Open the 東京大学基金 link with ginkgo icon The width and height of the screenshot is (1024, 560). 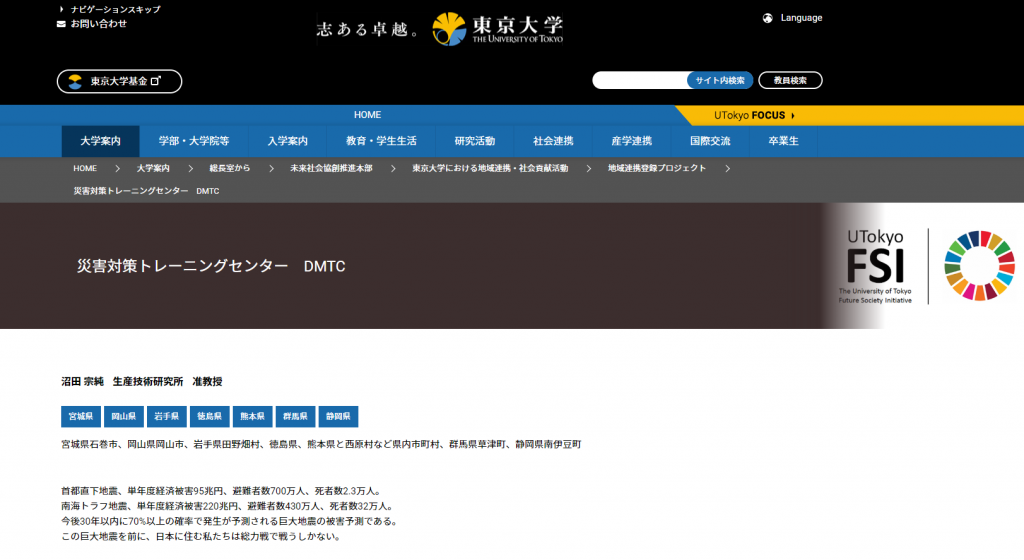(119, 81)
